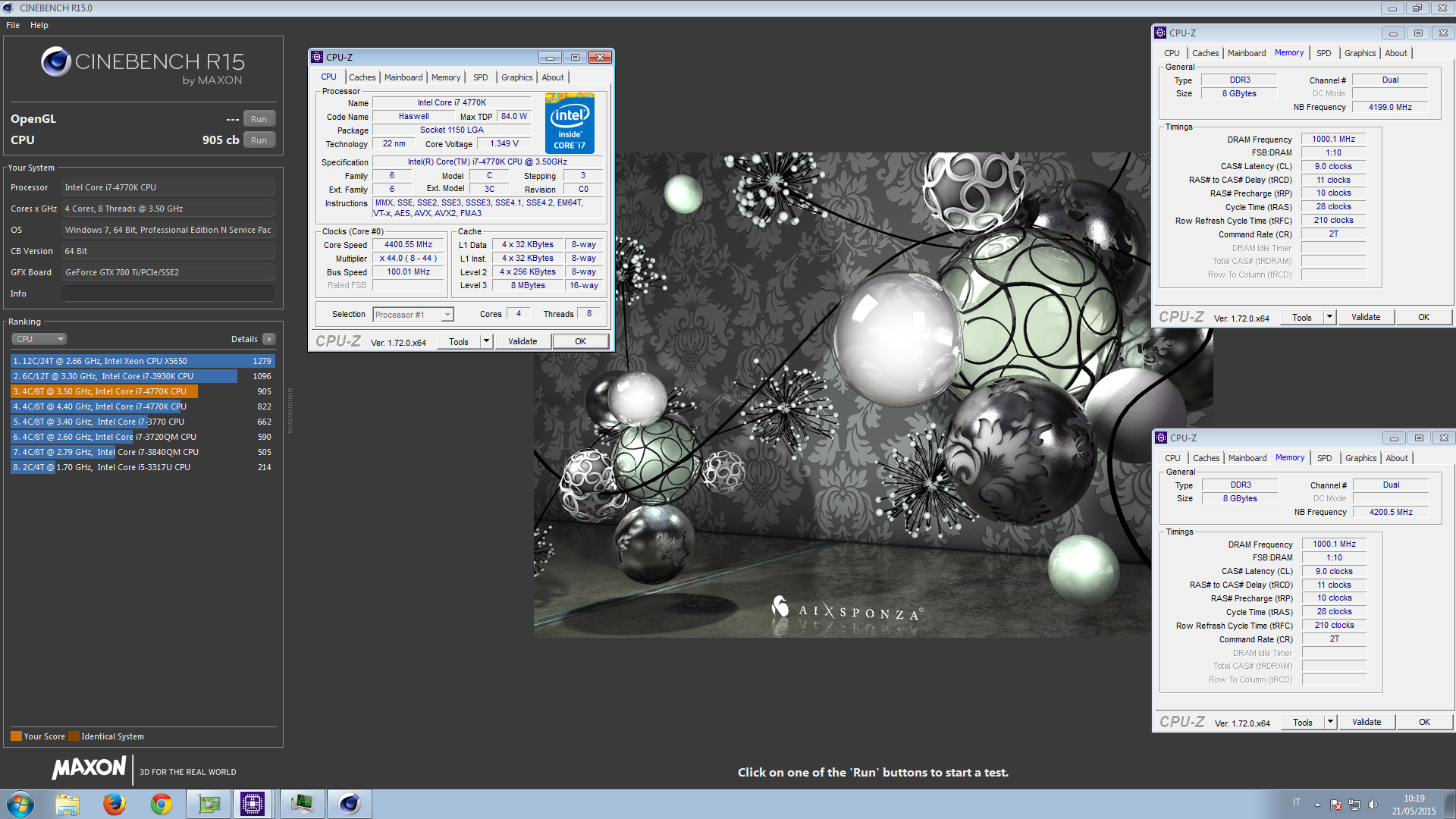Open the Action Center flag icon

pyautogui.click(x=1336, y=805)
